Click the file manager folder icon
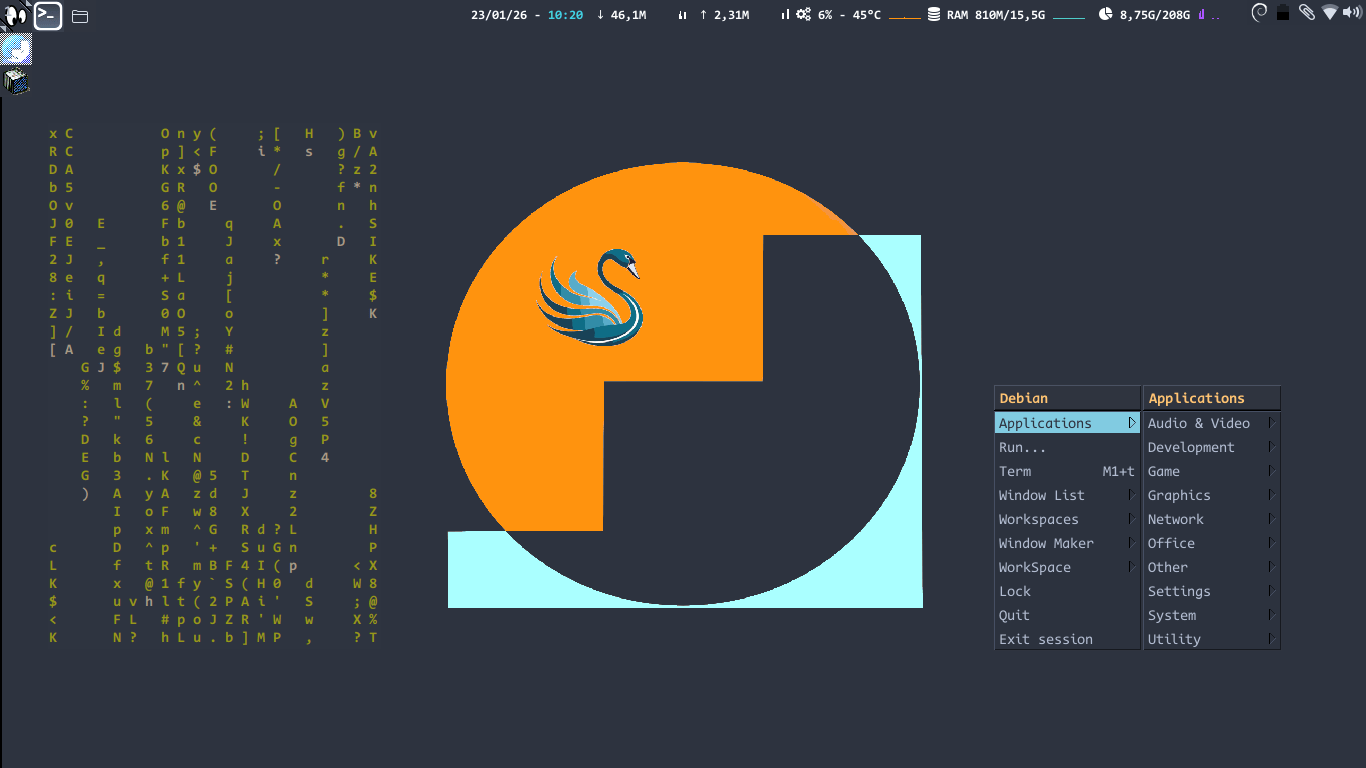1366x768 pixels. (x=80, y=16)
